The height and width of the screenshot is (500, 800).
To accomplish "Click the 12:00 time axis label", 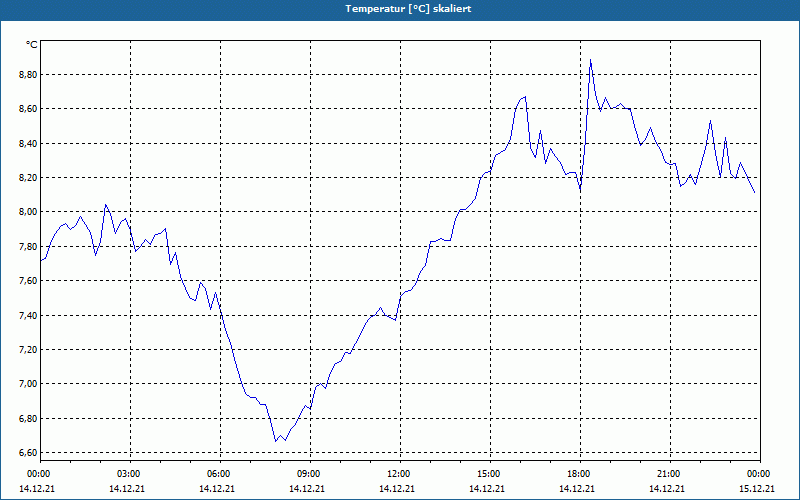I will [x=397, y=474].
